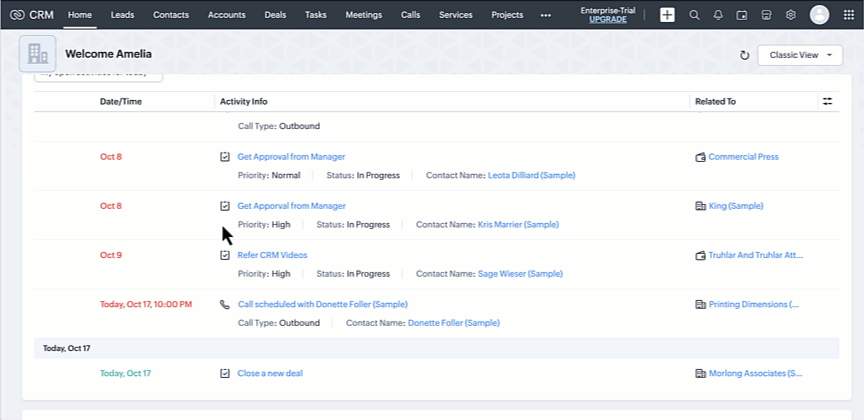This screenshot has height=420, width=864.
Task: Open the search icon in top bar
Action: 695,15
